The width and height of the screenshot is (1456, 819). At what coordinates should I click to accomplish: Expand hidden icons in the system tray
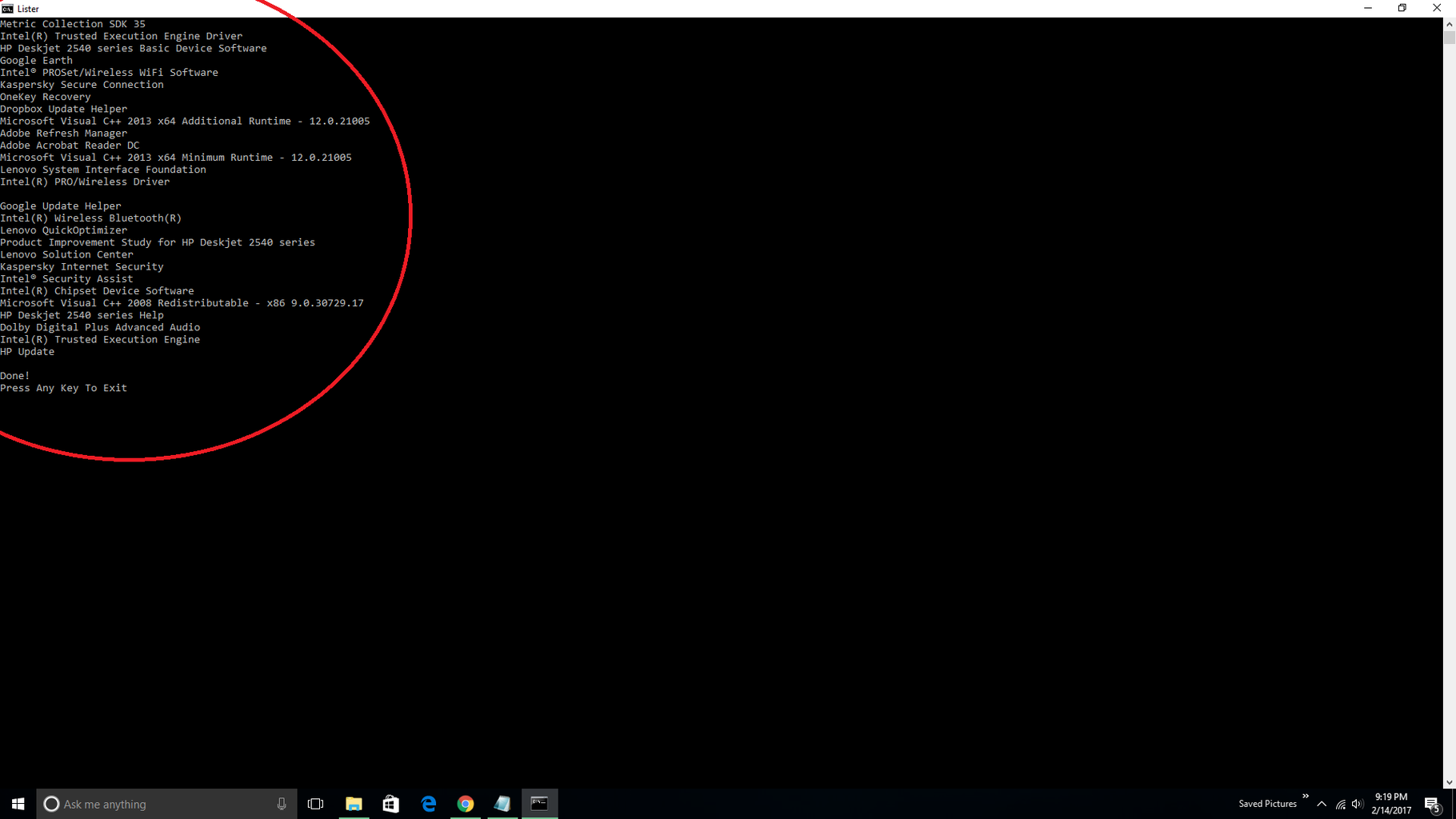tap(1322, 805)
